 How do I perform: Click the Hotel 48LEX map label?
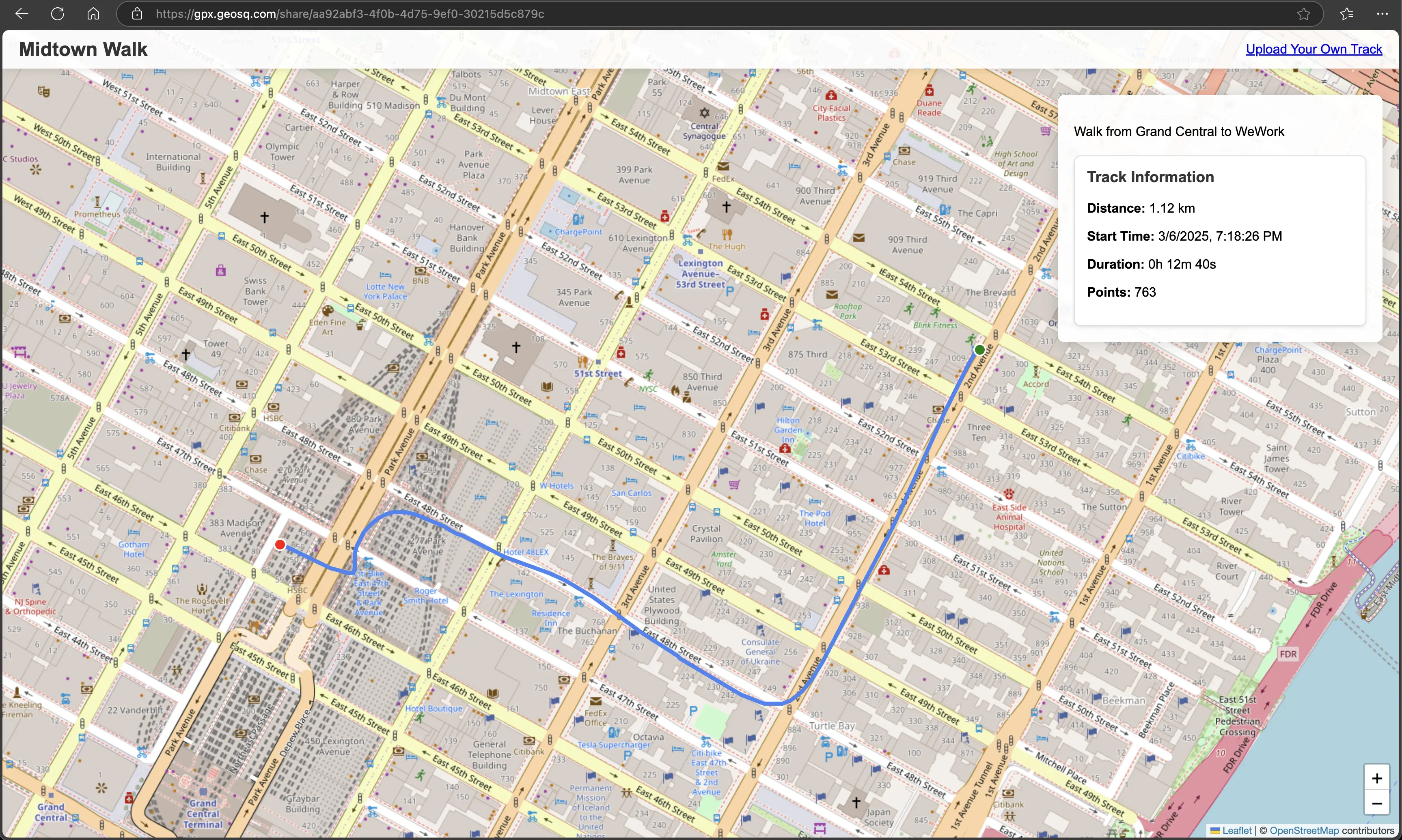coord(526,551)
